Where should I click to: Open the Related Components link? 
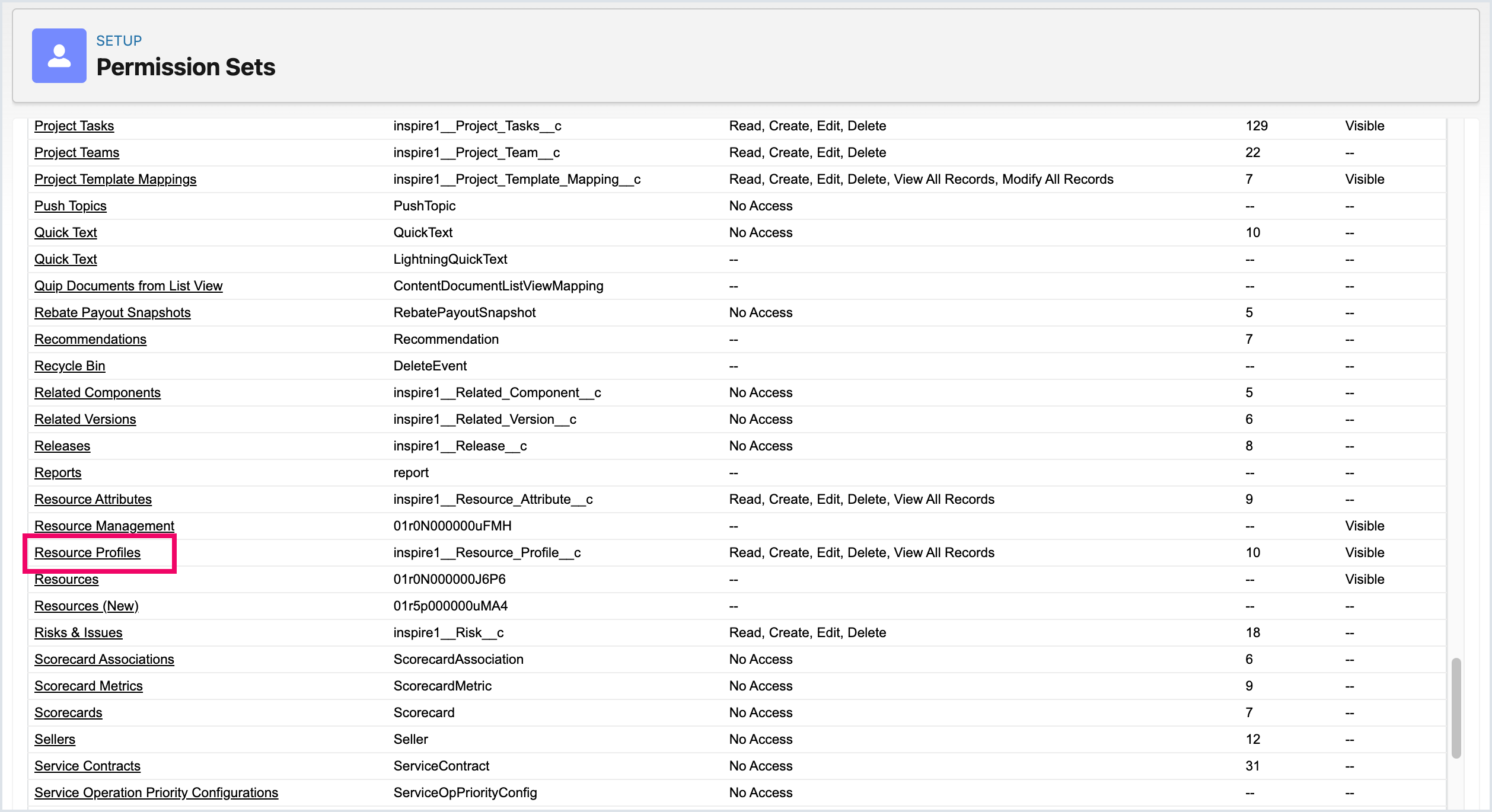[x=97, y=392]
